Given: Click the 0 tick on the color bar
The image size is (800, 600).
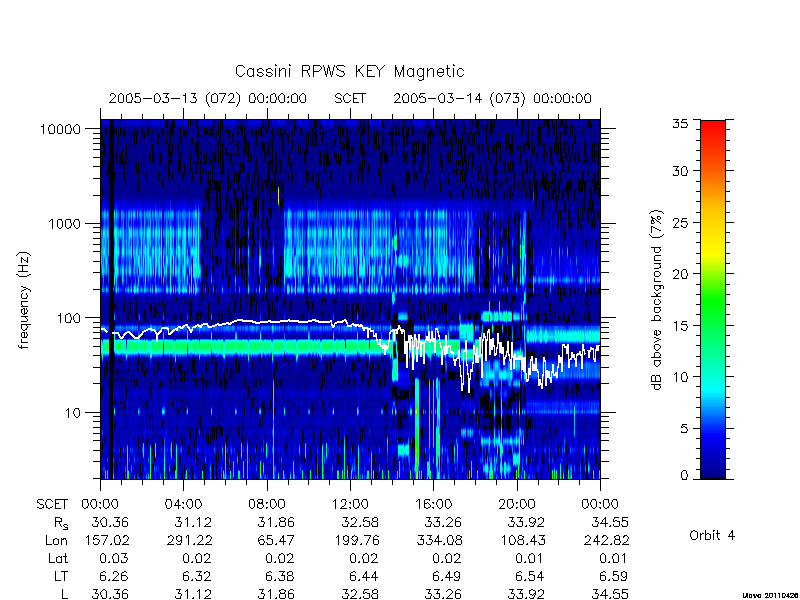Looking at the screenshot, I should [x=684, y=476].
